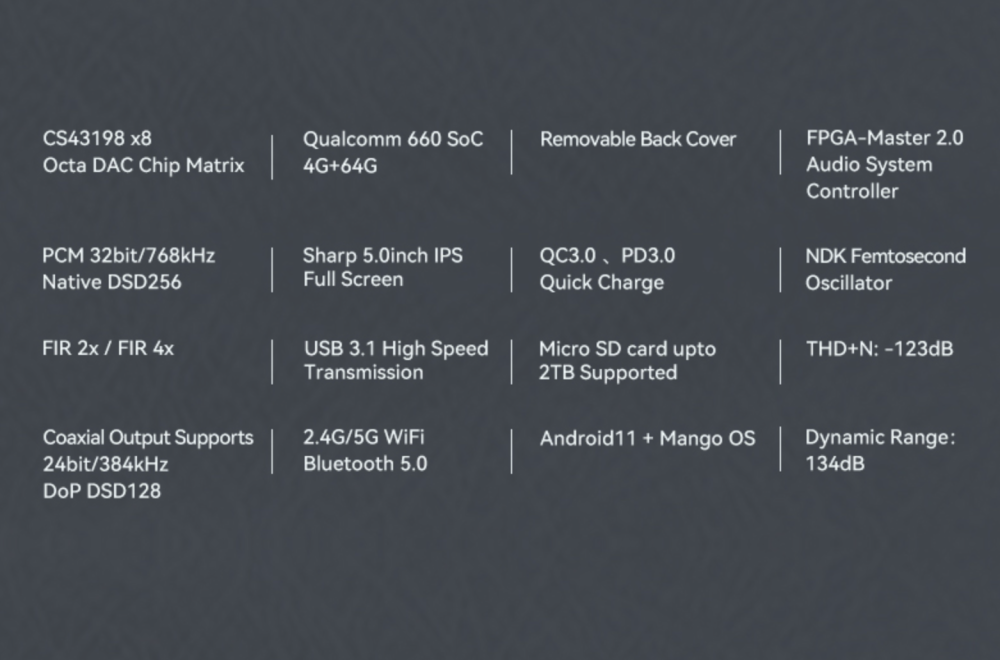Image resolution: width=1000 pixels, height=660 pixels.
Task: Select the Sharp 5.0inch IPS Full Screen spec
Action: (383, 267)
